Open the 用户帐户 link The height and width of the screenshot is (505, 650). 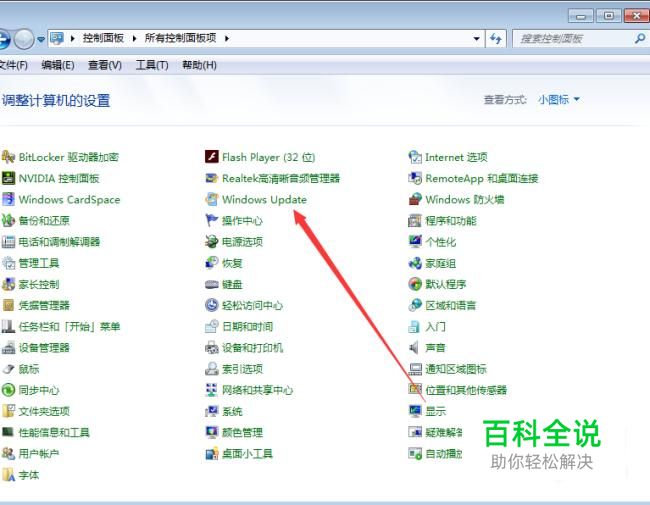[x=39, y=454]
